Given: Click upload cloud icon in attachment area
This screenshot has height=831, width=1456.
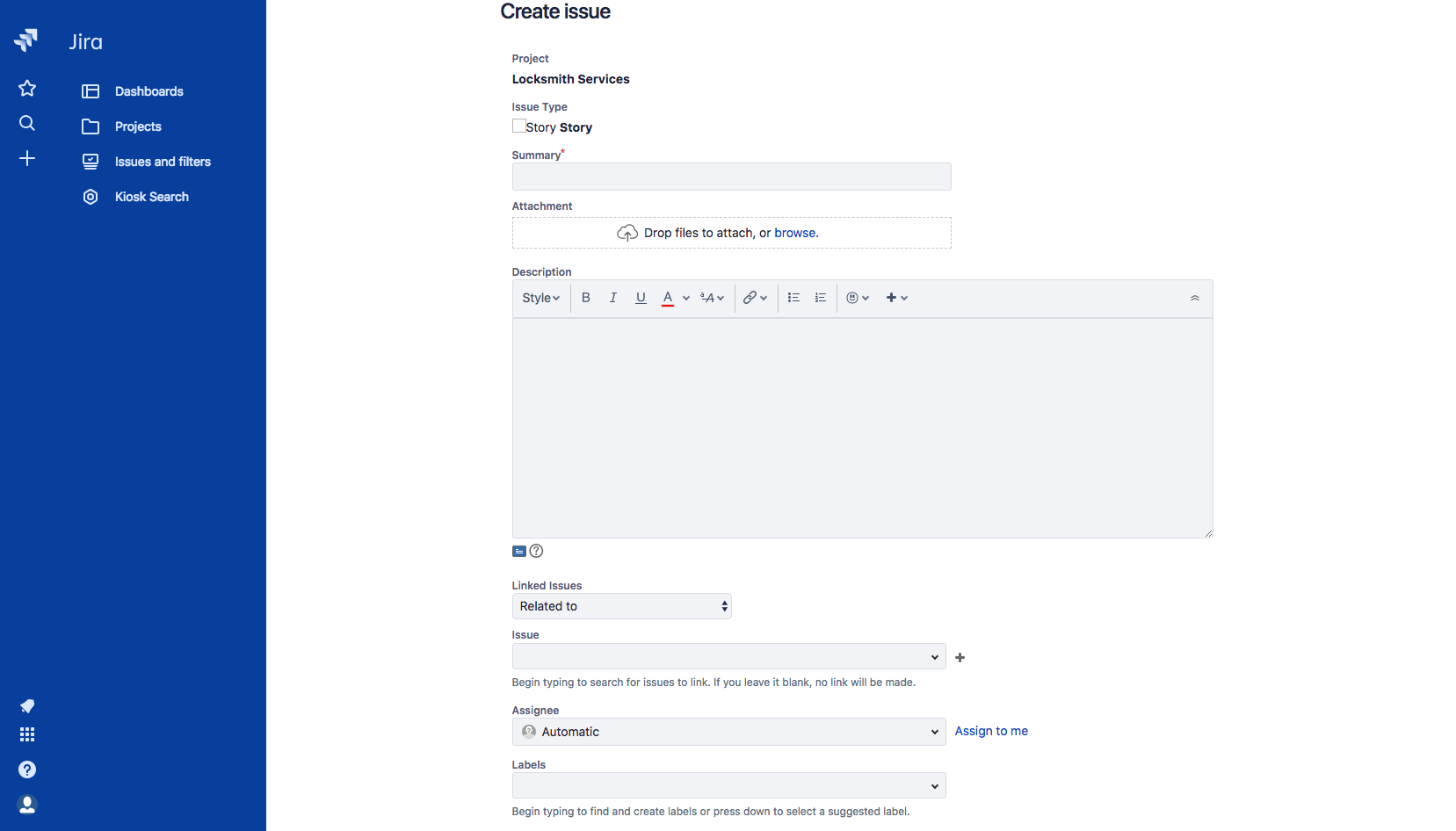Looking at the screenshot, I should [x=627, y=233].
